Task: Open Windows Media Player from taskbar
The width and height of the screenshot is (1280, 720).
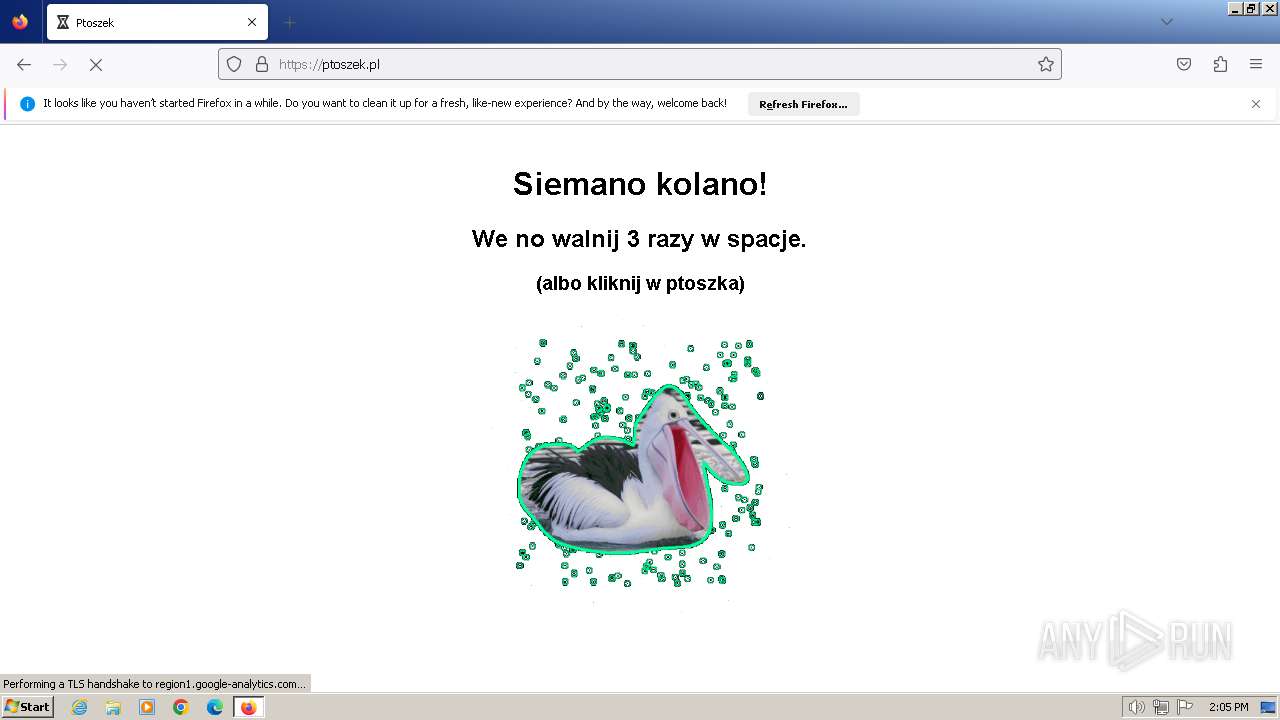Action: coord(147,707)
